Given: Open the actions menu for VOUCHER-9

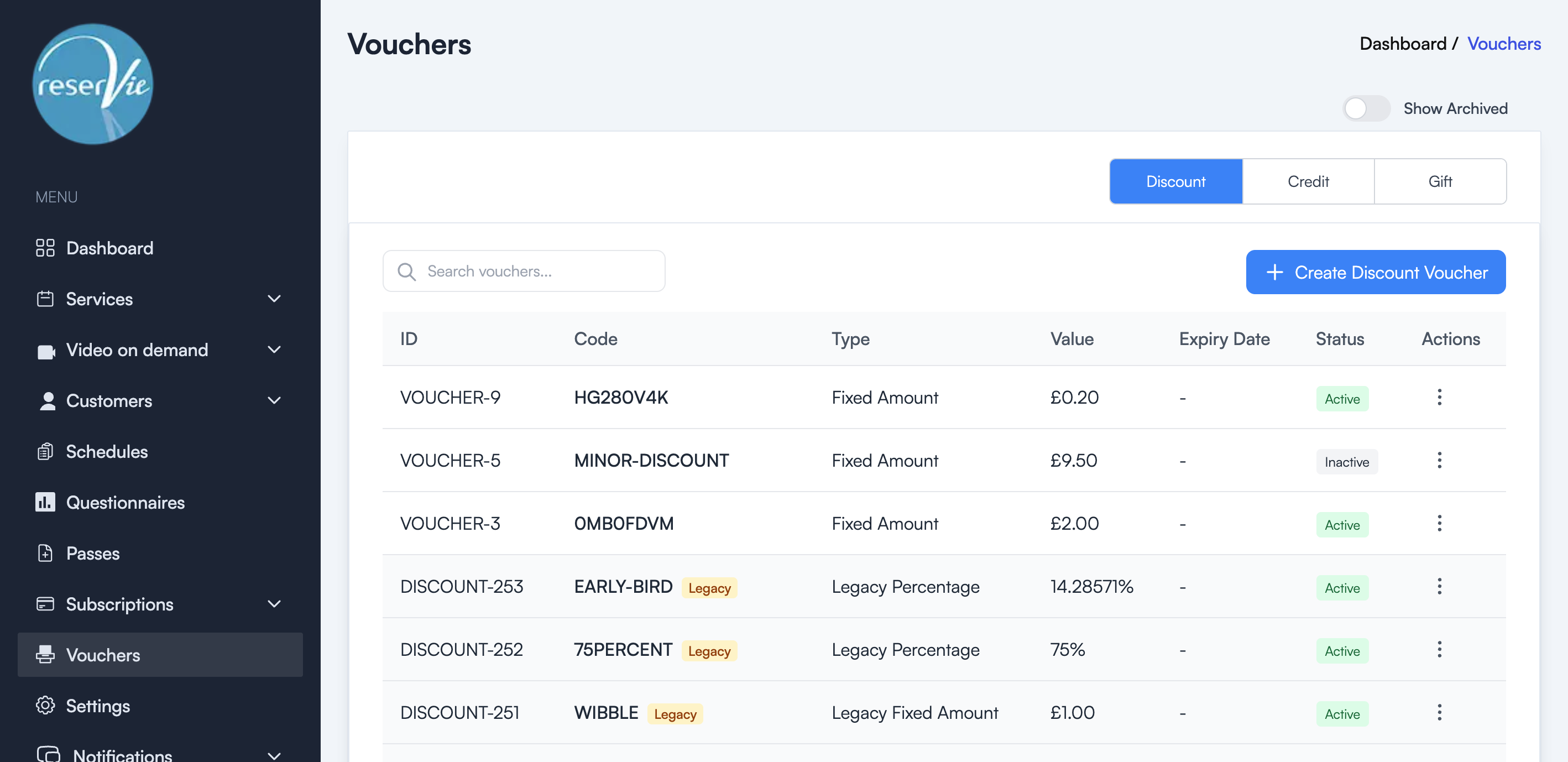Looking at the screenshot, I should click(x=1440, y=398).
